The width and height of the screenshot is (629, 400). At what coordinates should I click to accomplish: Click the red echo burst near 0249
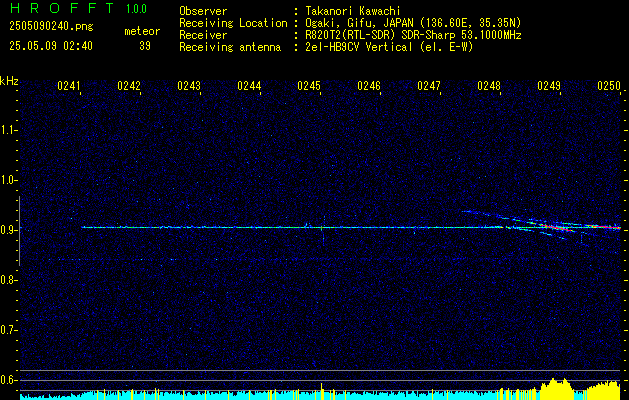[x=558, y=228]
